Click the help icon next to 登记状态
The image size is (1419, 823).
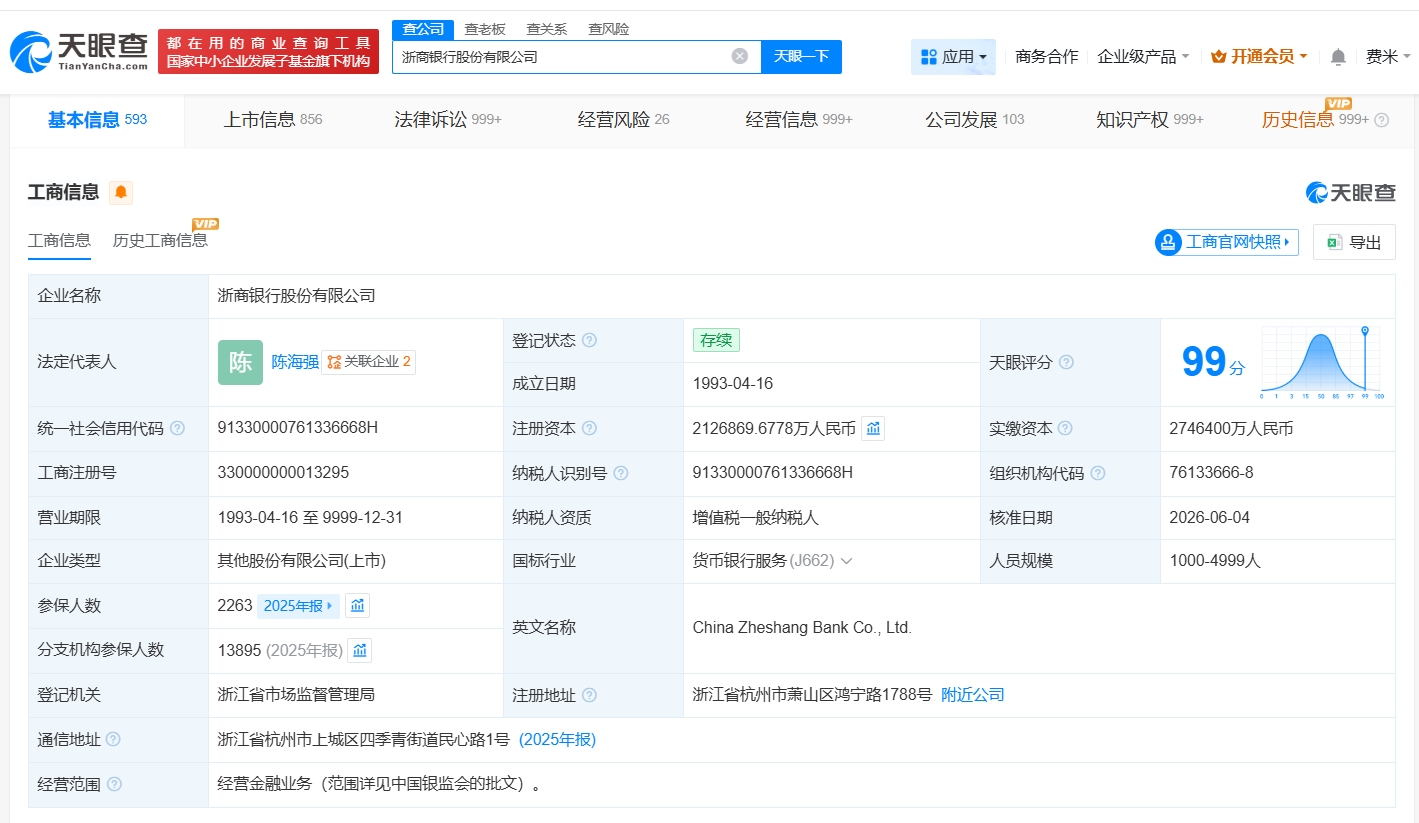pos(589,340)
